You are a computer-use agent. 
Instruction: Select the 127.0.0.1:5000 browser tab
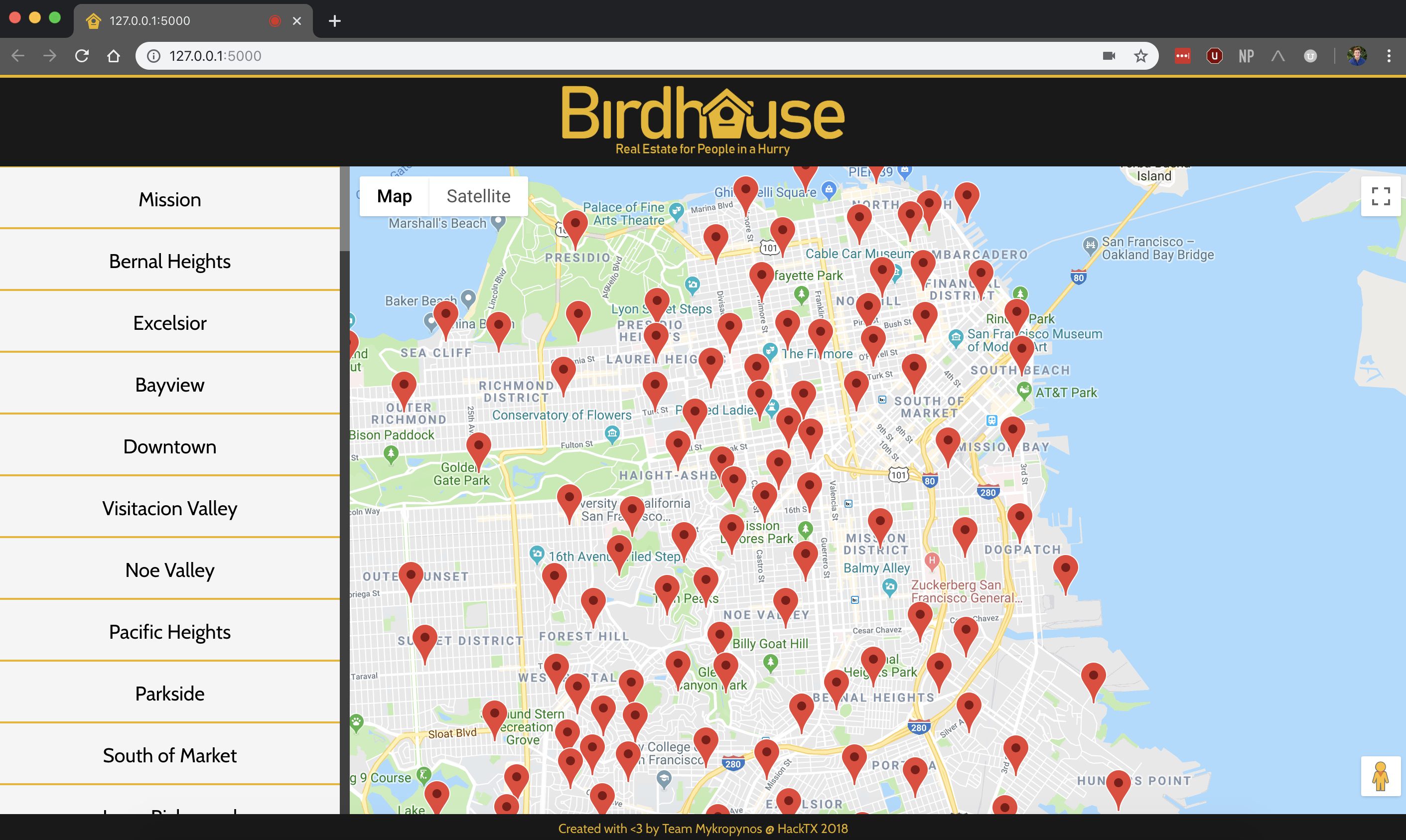193,21
